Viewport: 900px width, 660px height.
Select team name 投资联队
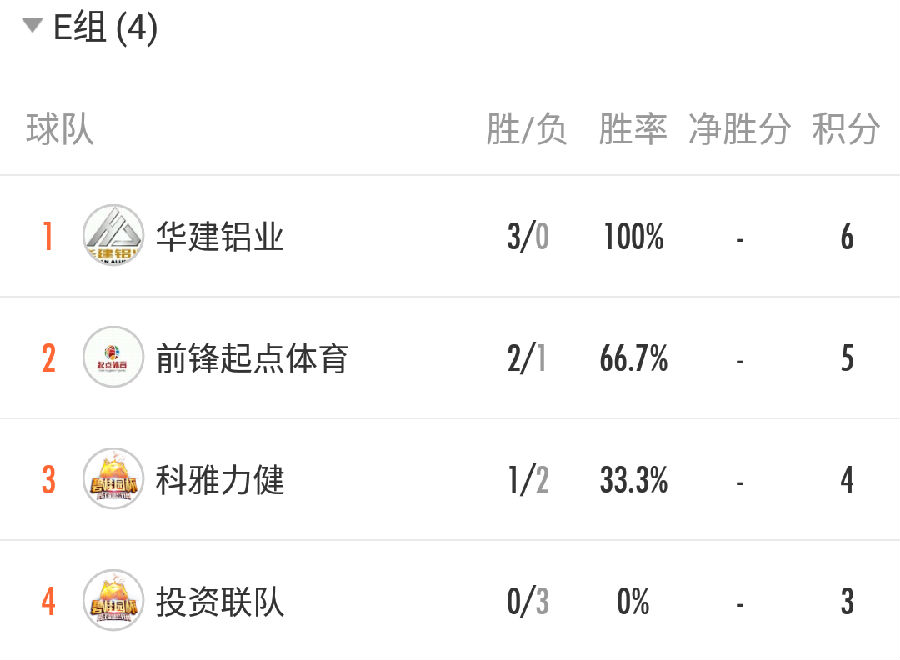[x=220, y=602]
